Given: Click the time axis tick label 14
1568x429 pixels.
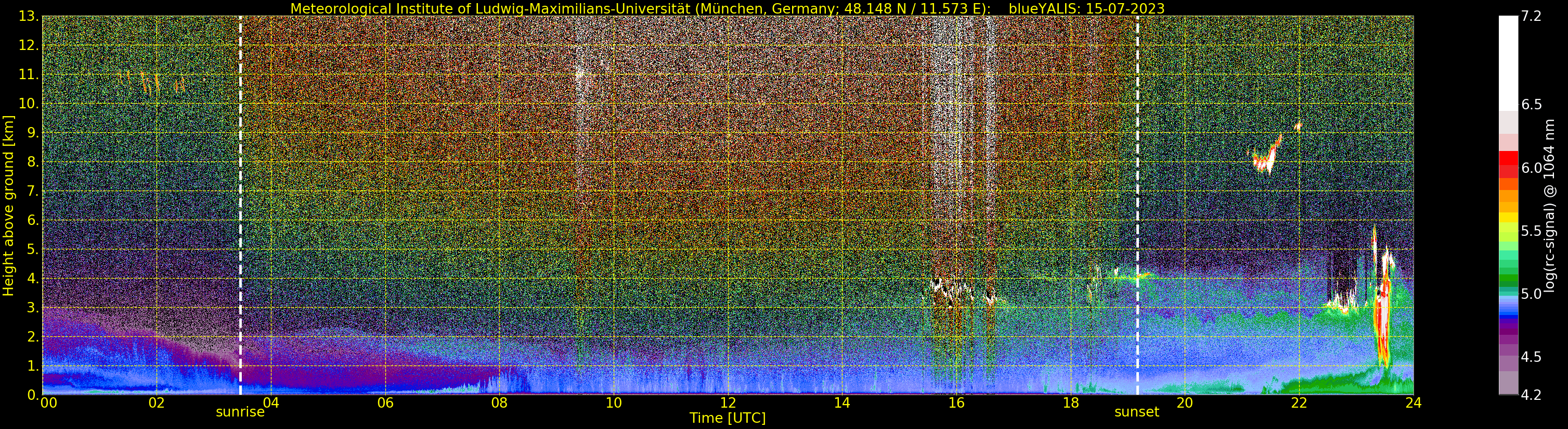Looking at the screenshot, I should (x=842, y=402).
